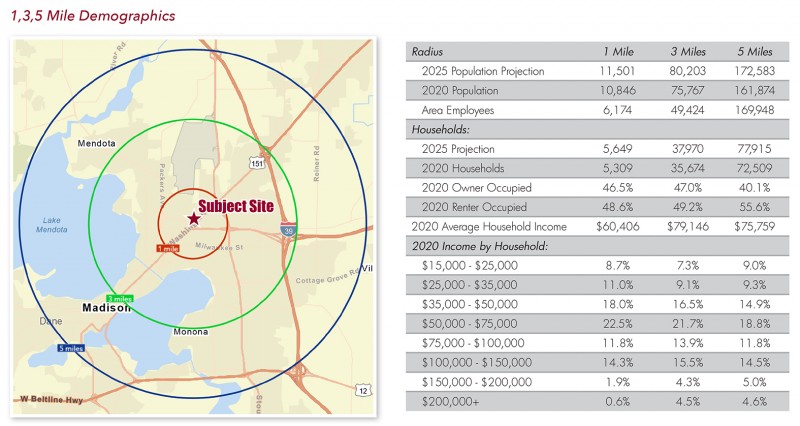Click the '3 Miles' column header
The width and height of the screenshot is (800, 426).
688,52
